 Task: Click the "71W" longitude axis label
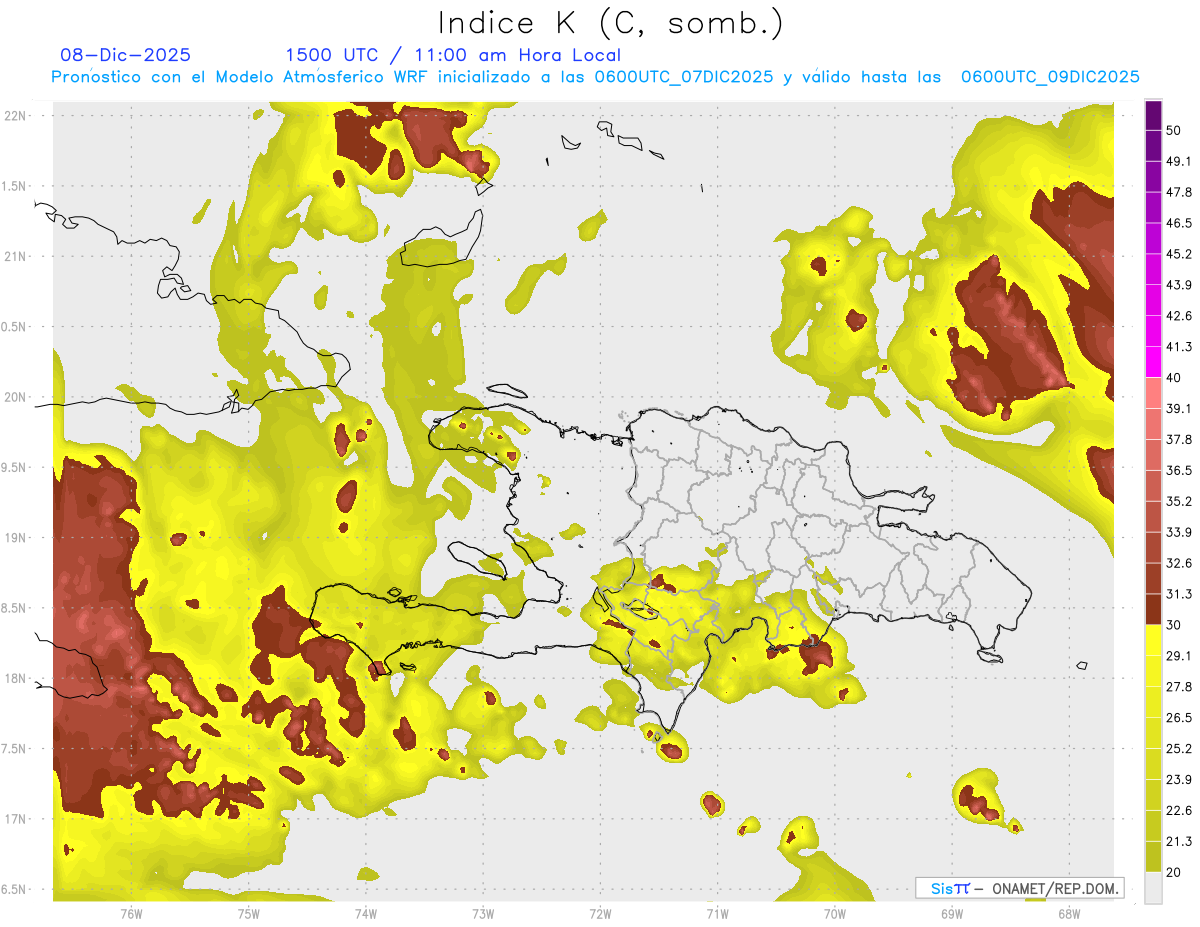717,914
